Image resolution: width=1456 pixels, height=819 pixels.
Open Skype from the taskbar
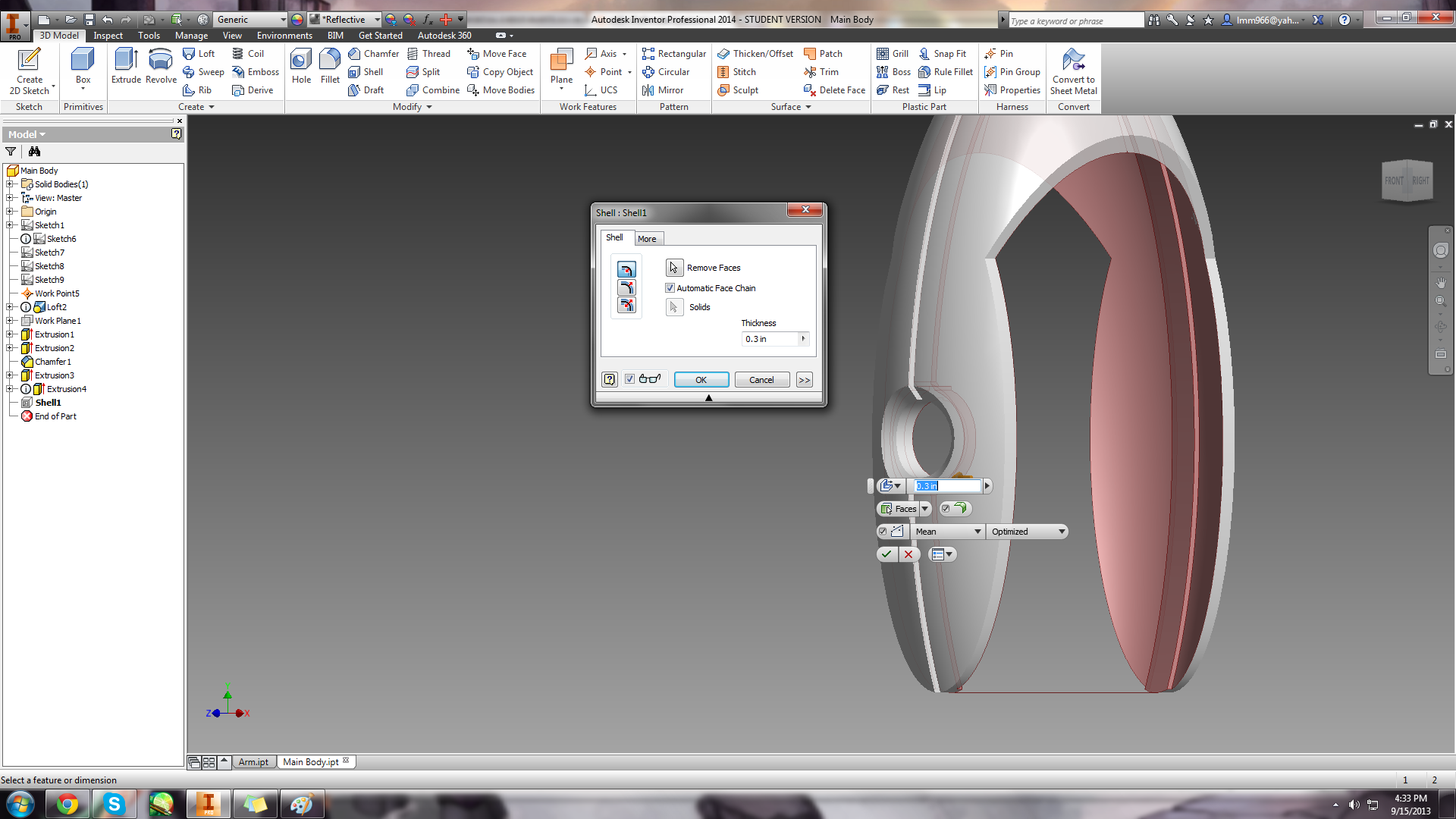pyautogui.click(x=114, y=804)
